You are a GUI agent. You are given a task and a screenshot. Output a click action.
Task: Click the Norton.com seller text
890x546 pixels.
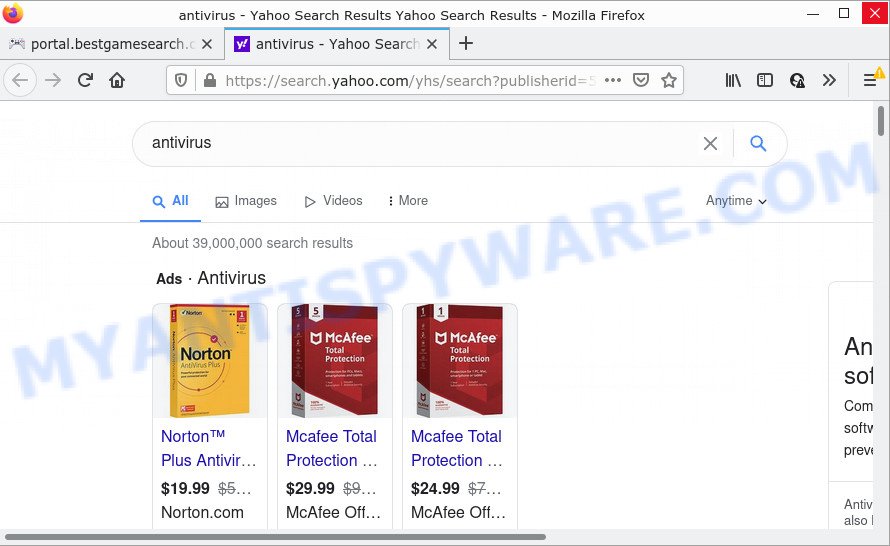tap(202, 513)
